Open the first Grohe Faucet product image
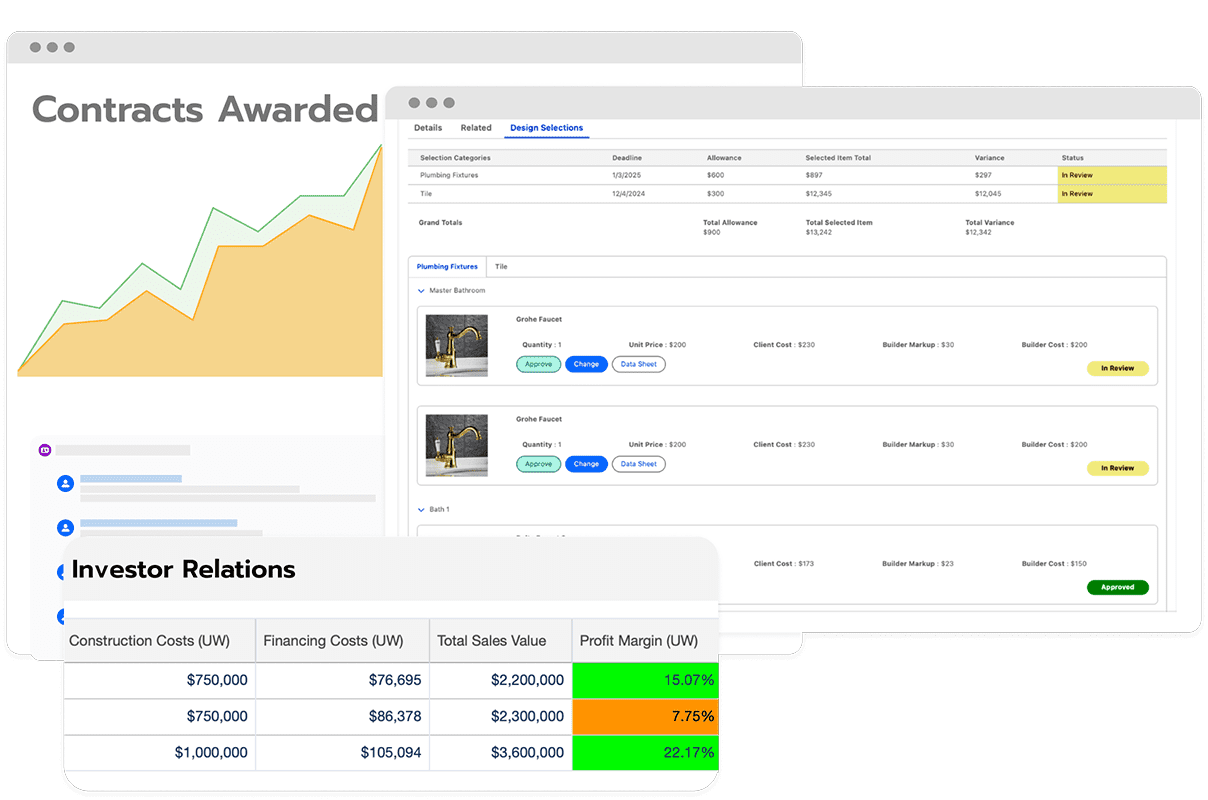 pos(457,345)
